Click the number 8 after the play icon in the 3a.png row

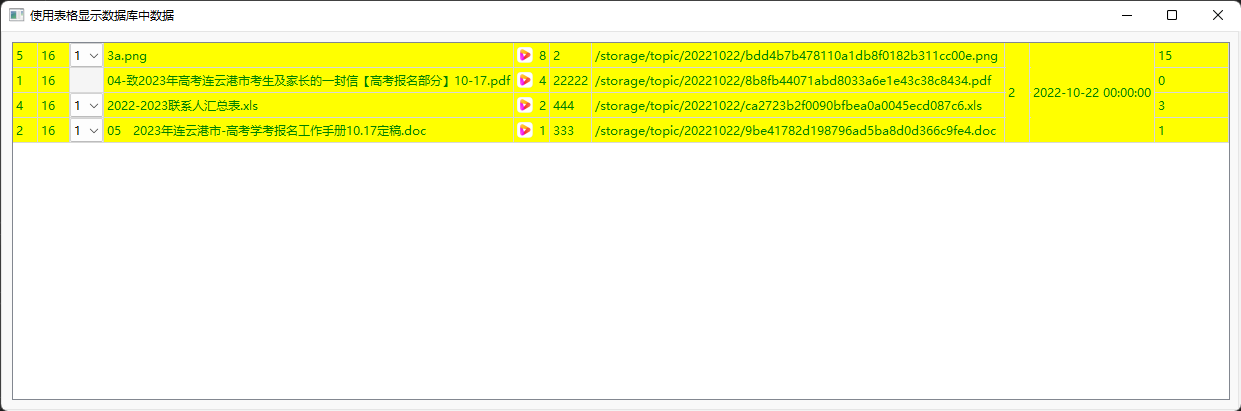click(542, 56)
